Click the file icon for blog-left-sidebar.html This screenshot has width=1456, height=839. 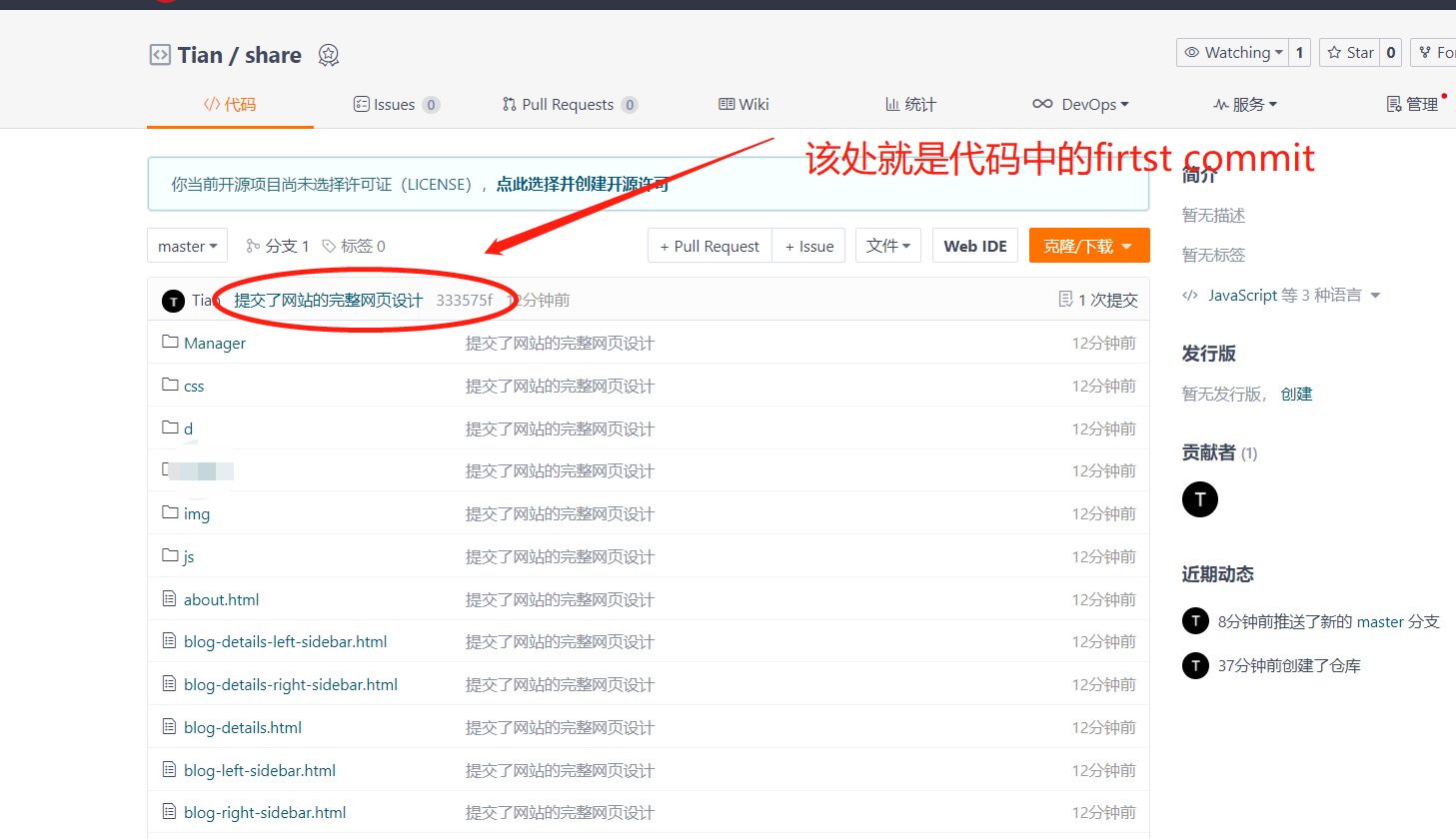click(170, 769)
